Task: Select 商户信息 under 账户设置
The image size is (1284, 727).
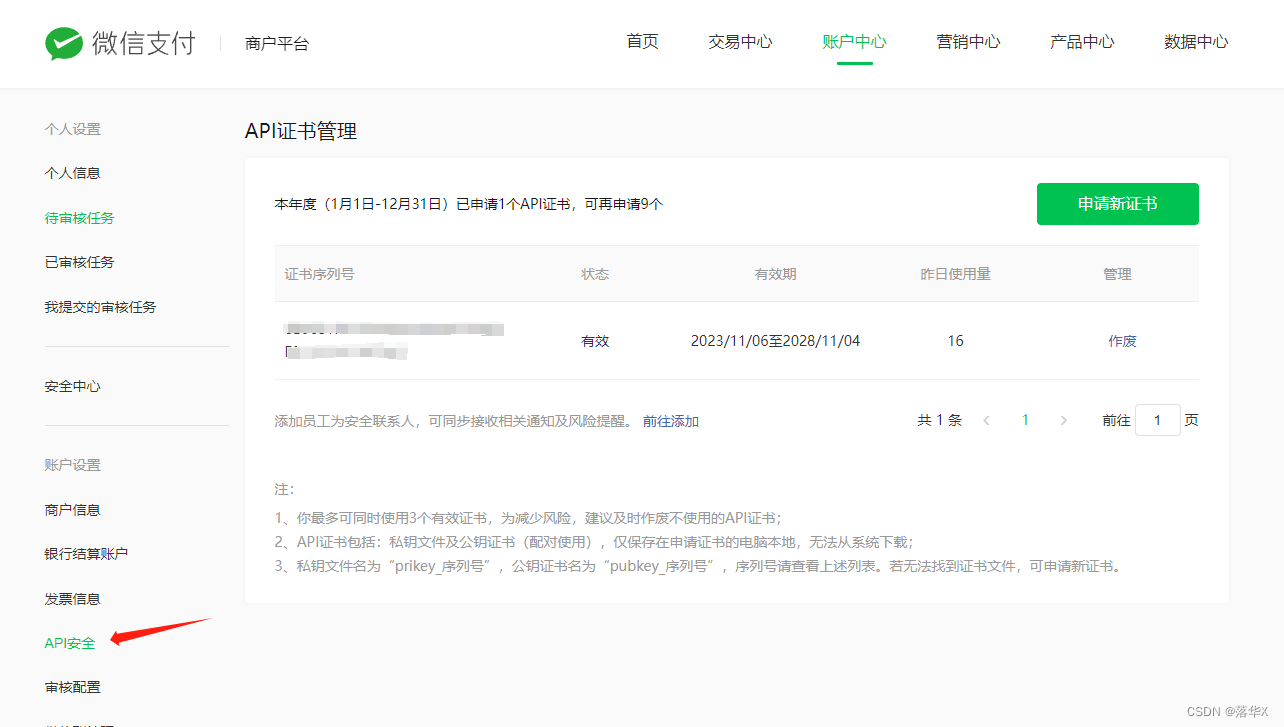Action: [72, 509]
